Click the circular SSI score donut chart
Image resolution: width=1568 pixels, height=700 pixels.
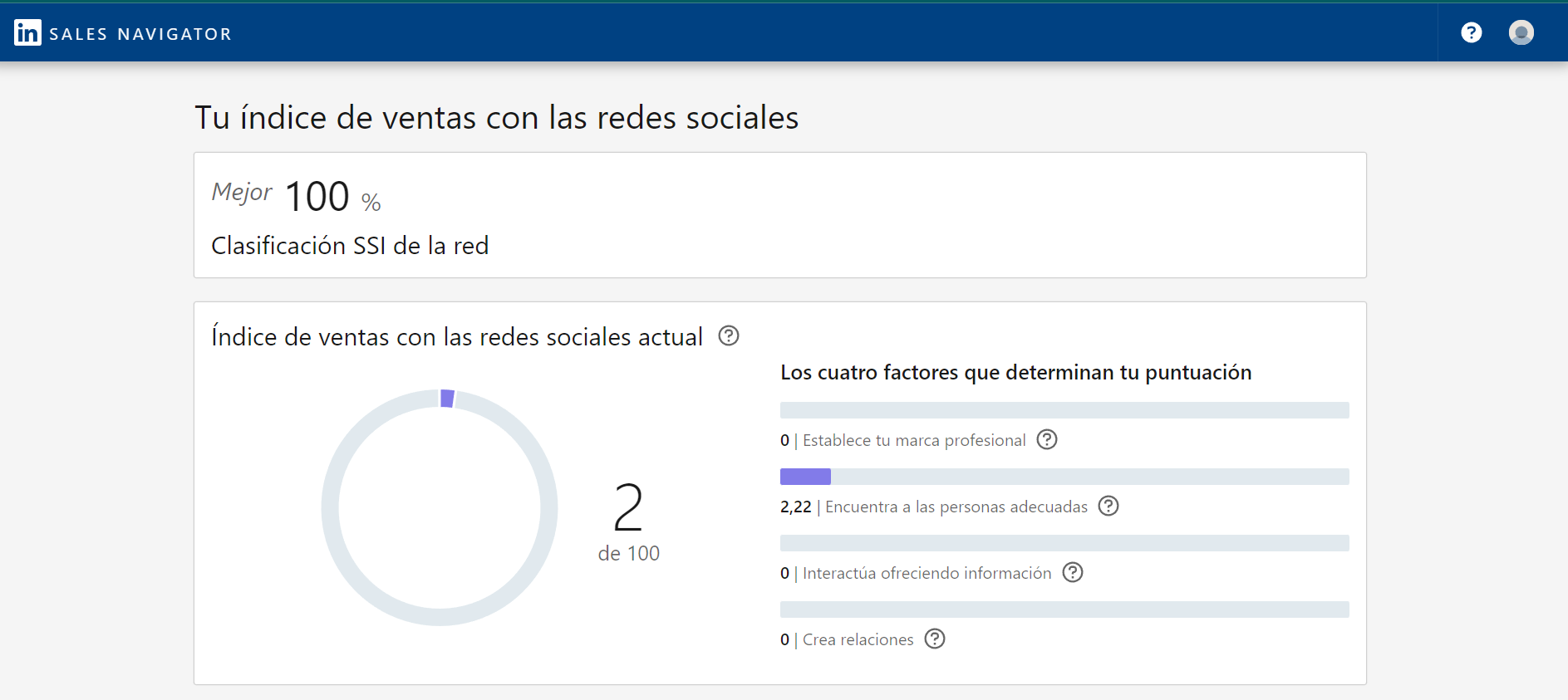440,507
